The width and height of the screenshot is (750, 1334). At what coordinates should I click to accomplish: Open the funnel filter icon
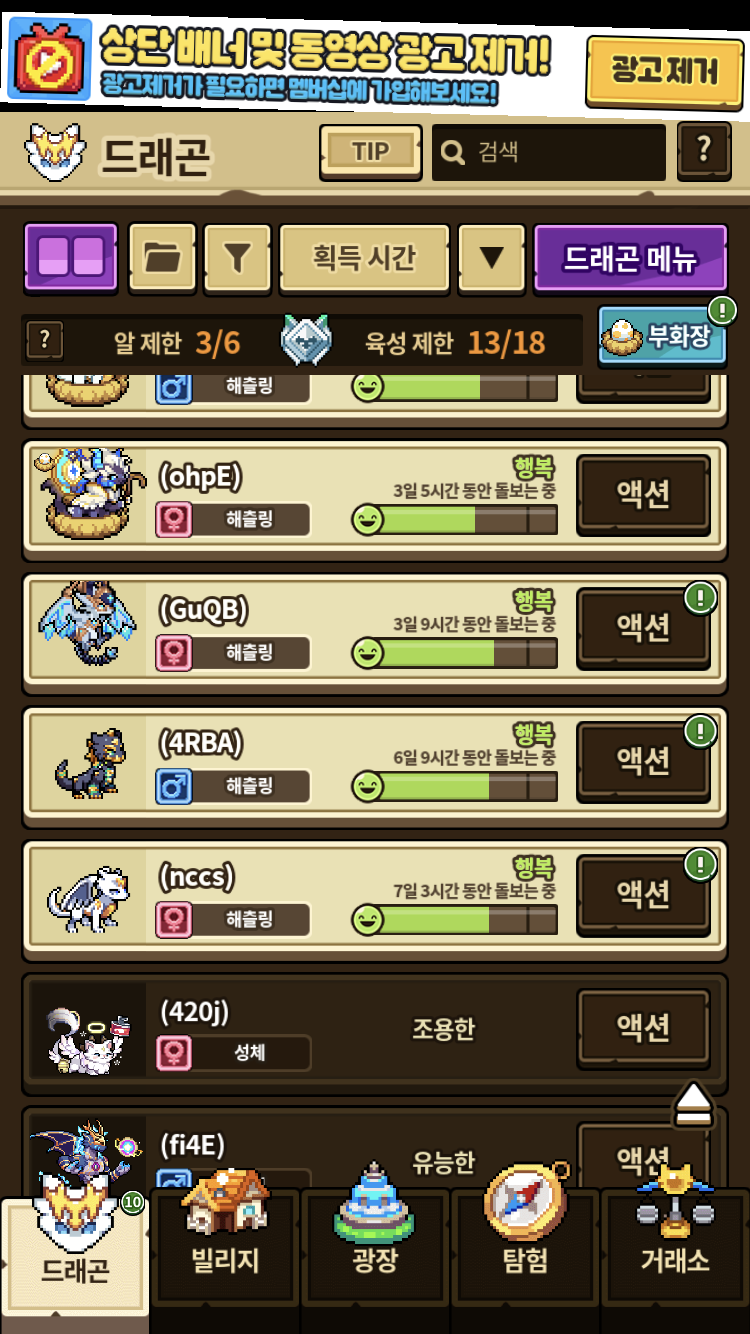tap(237, 258)
